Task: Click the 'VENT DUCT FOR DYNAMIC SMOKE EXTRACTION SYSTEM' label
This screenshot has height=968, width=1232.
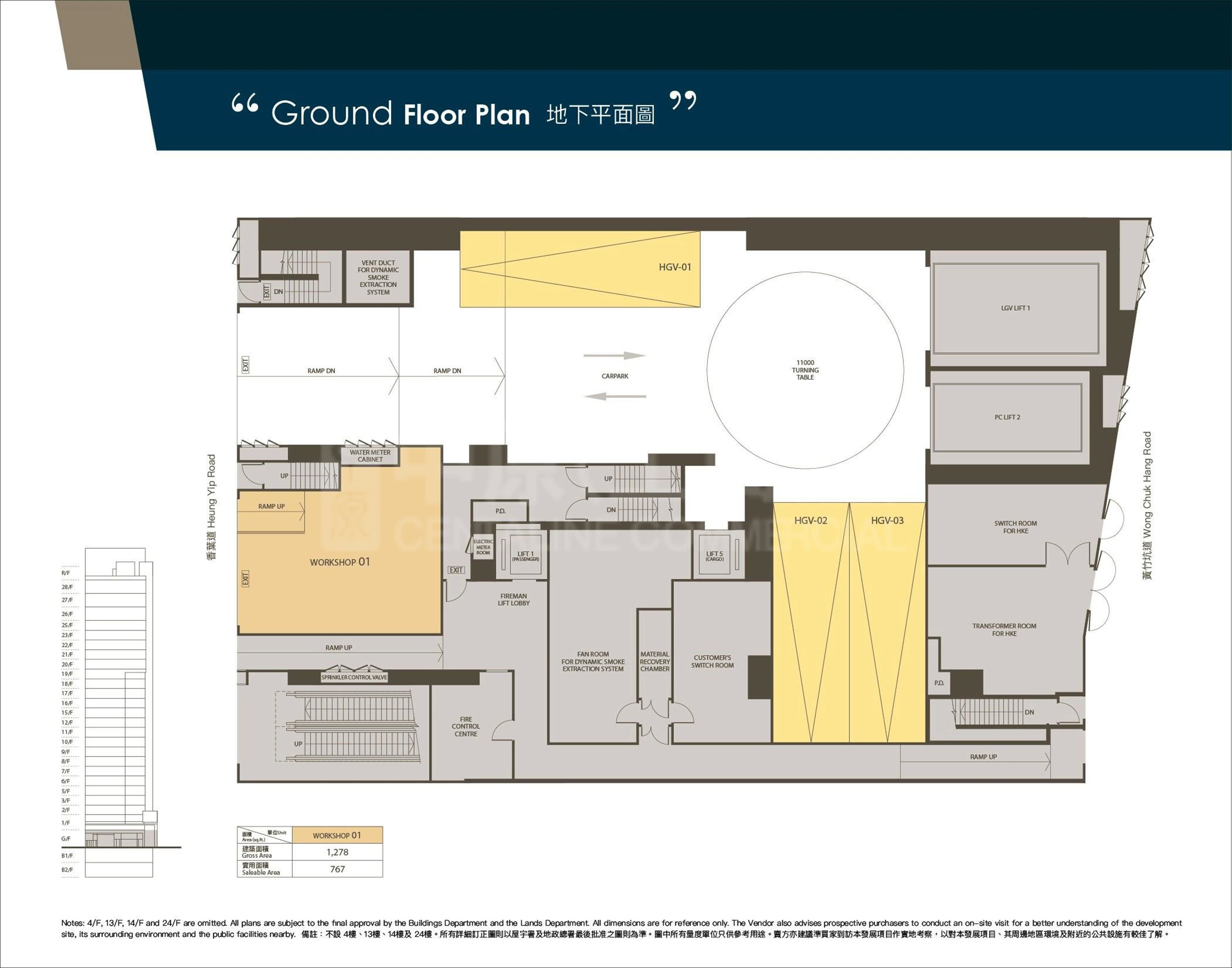Action: [378, 278]
